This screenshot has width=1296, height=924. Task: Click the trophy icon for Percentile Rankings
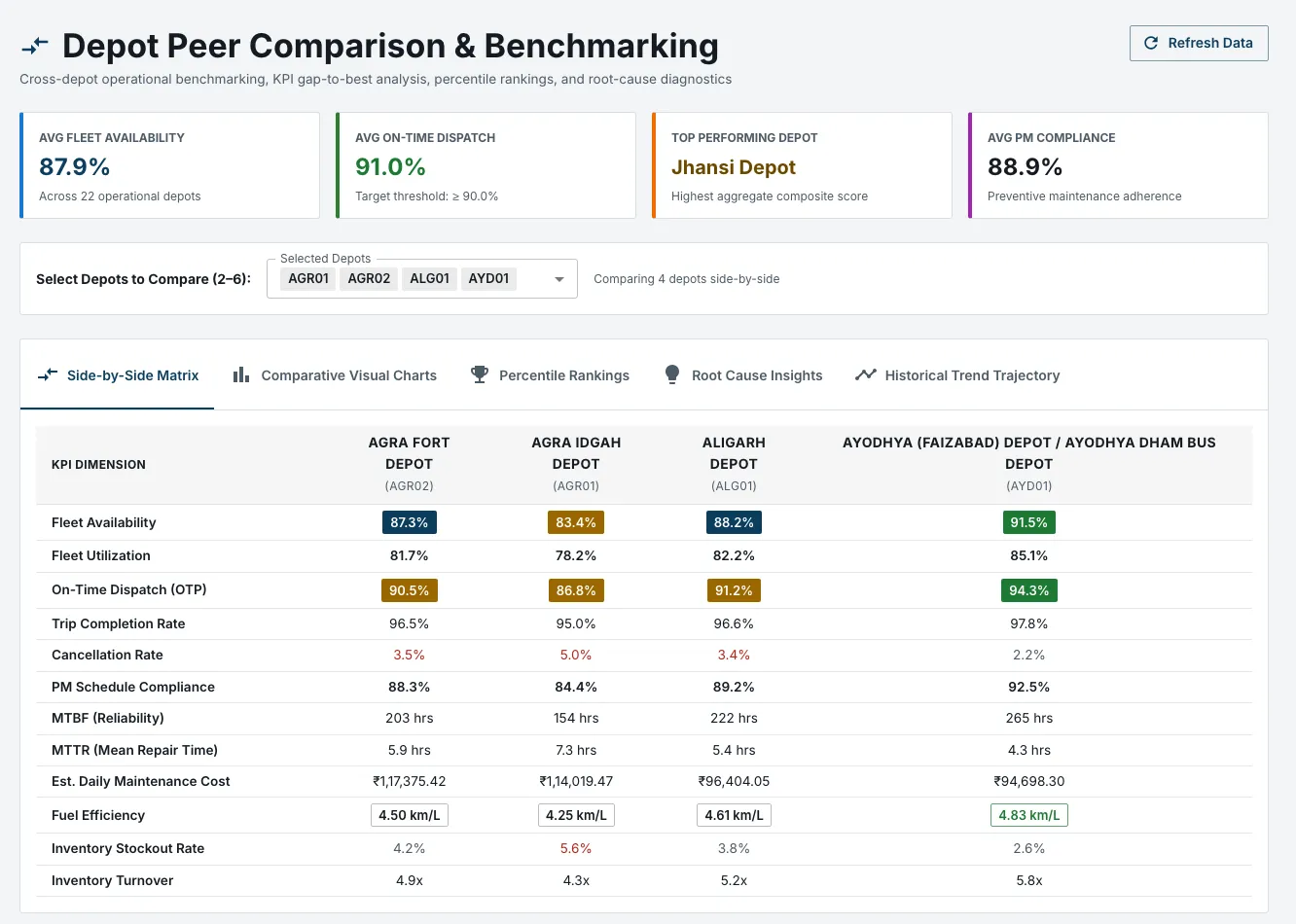point(479,374)
